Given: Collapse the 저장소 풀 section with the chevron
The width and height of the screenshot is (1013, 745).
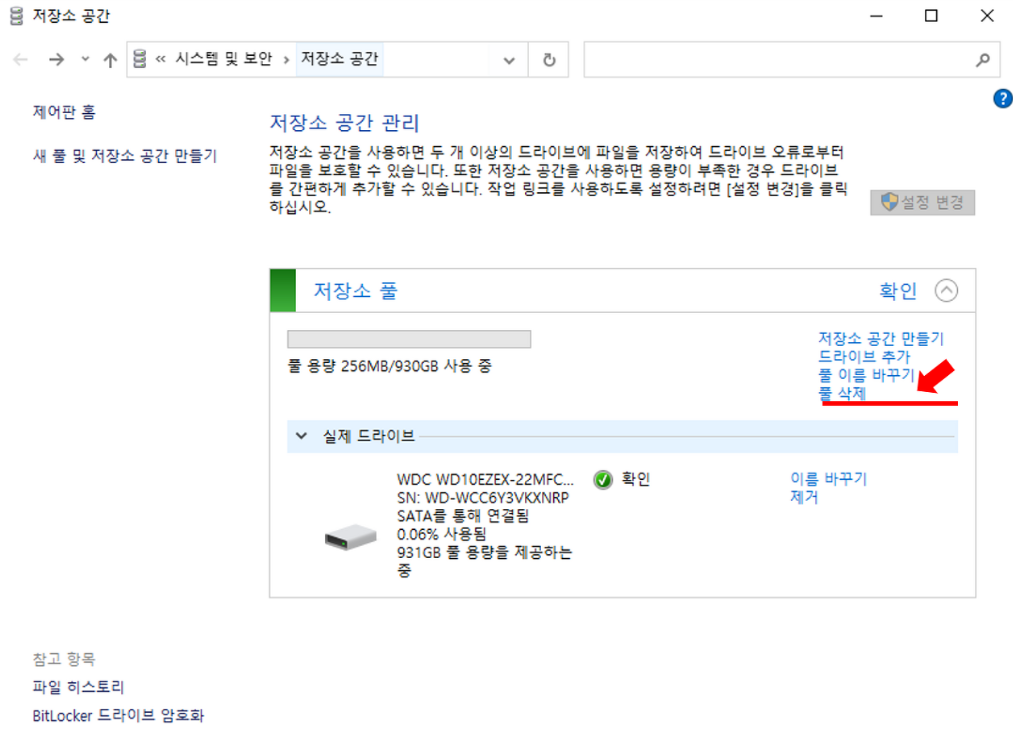Looking at the screenshot, I should (x=948, y=291).
